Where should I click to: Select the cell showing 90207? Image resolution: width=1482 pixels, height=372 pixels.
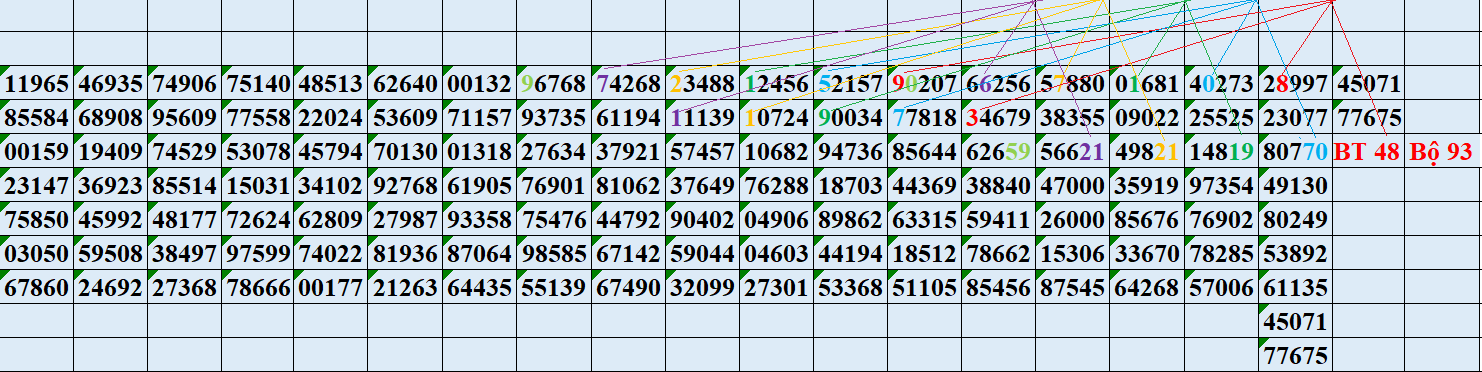[x=924, y=84]
